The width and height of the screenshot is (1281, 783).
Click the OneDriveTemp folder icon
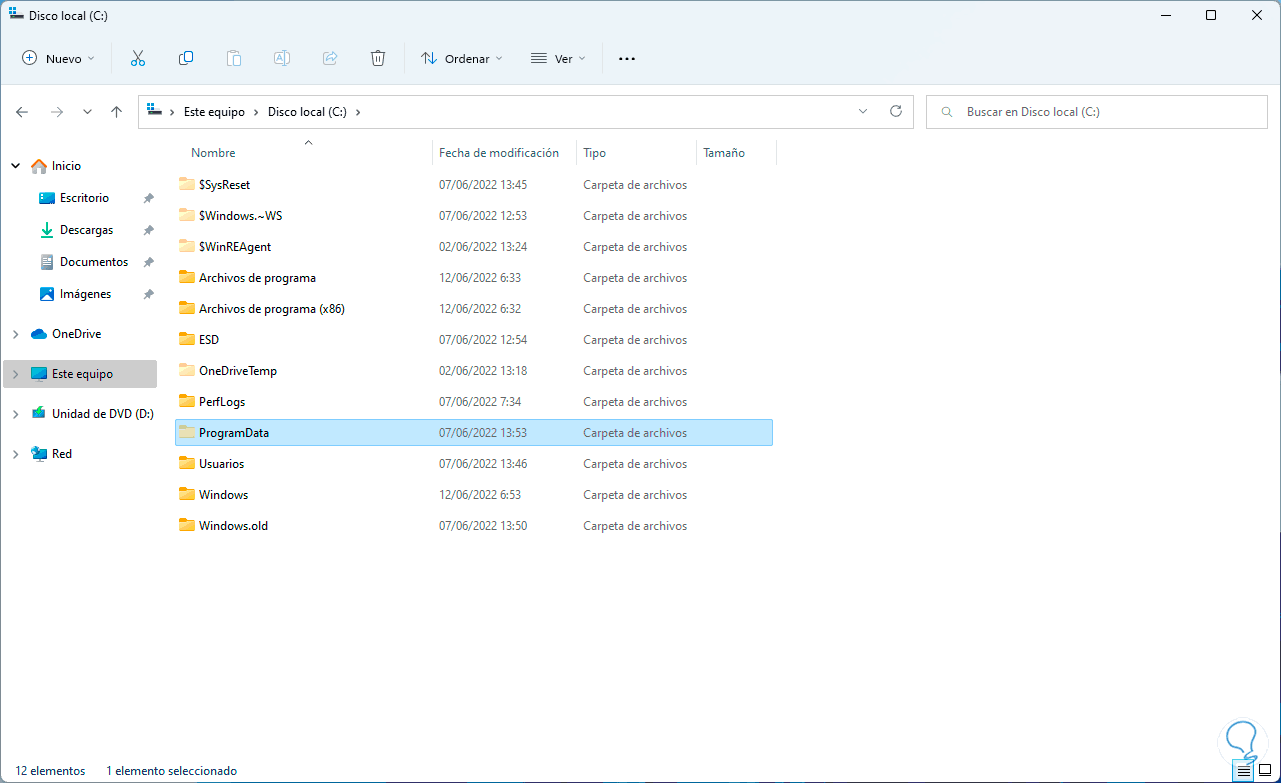point(186,370)
